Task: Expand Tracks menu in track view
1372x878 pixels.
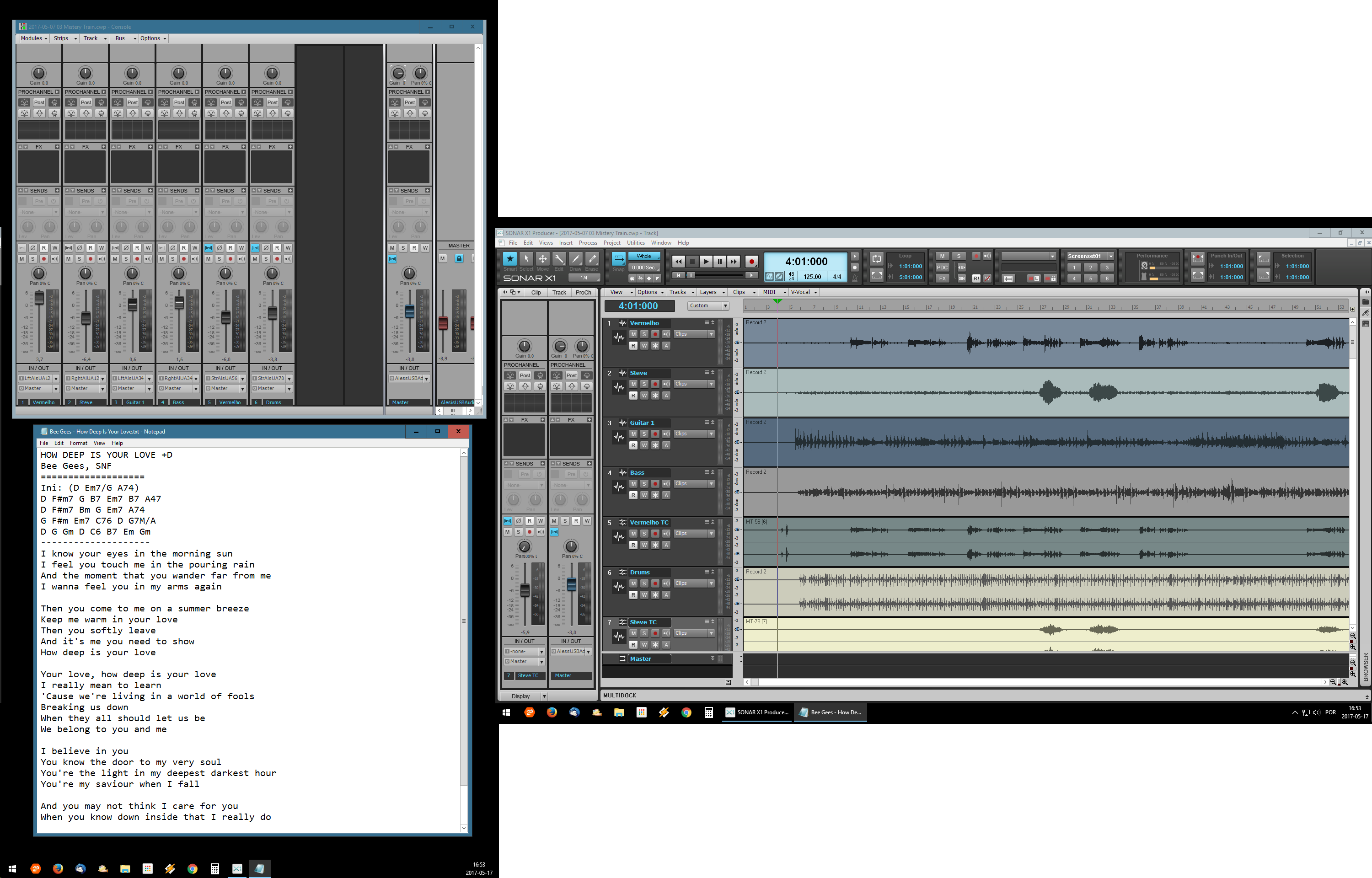Action: 682,293
